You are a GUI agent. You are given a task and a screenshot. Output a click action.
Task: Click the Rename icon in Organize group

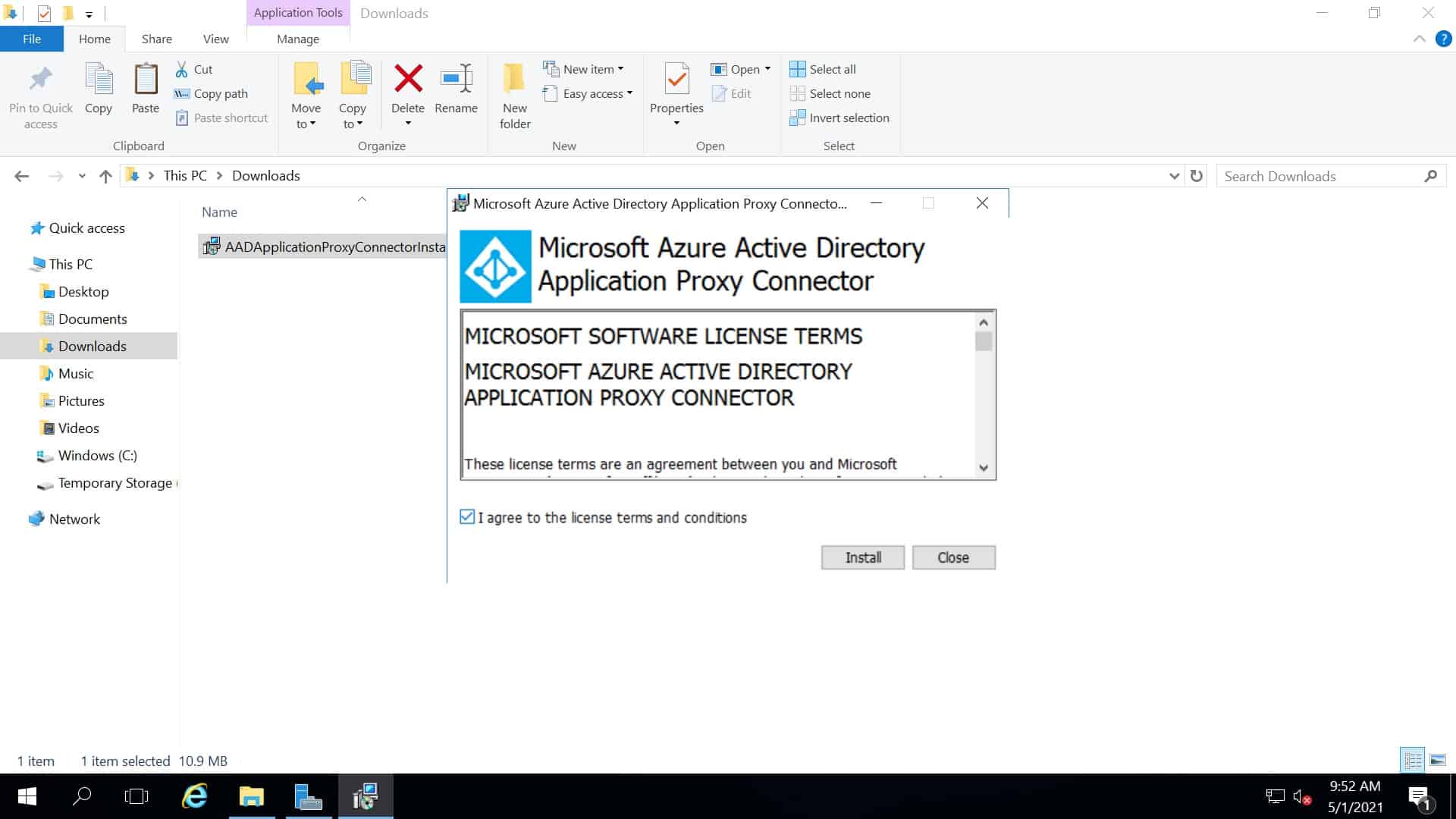(457, 78)
